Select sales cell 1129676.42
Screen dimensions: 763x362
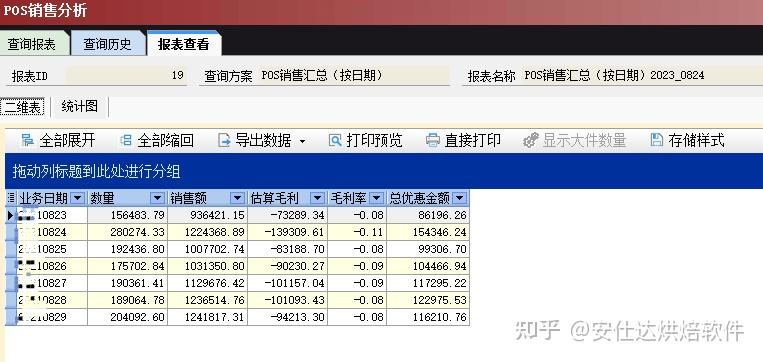(207, 283)
